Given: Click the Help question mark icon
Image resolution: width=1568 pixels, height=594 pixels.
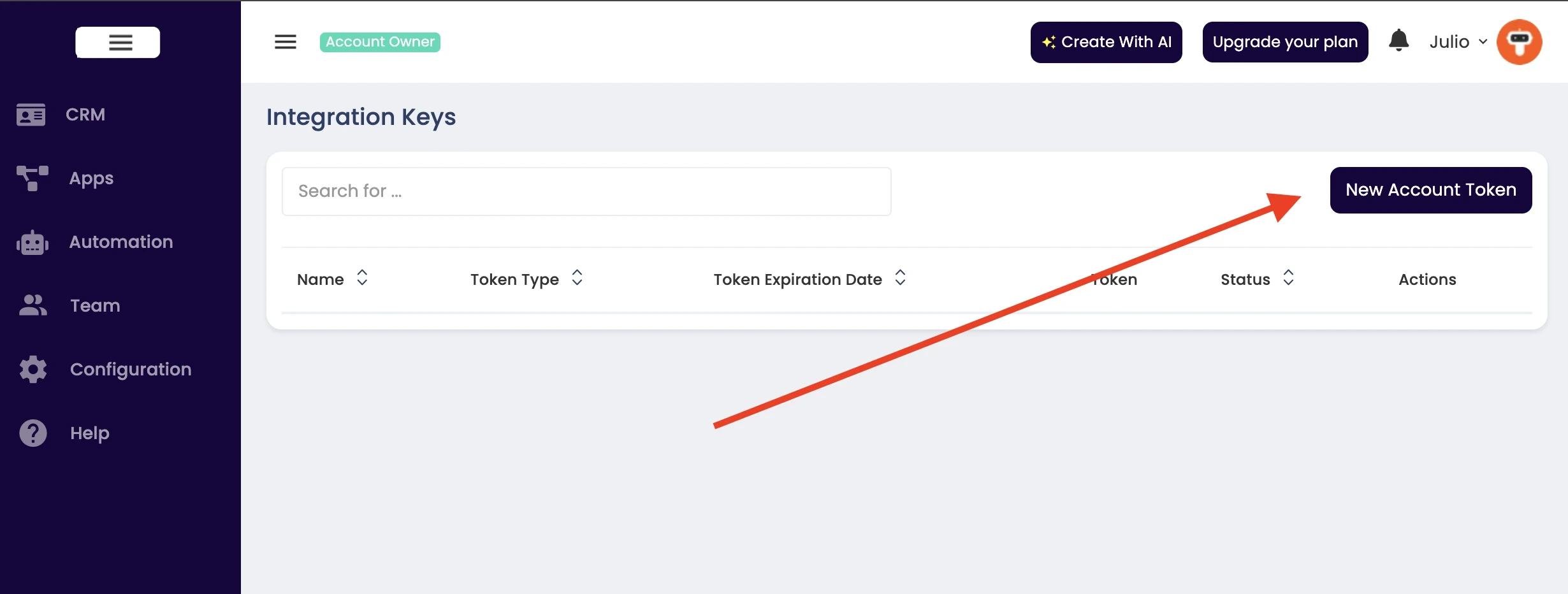Looking at the screenshot, I should [33, 433].
